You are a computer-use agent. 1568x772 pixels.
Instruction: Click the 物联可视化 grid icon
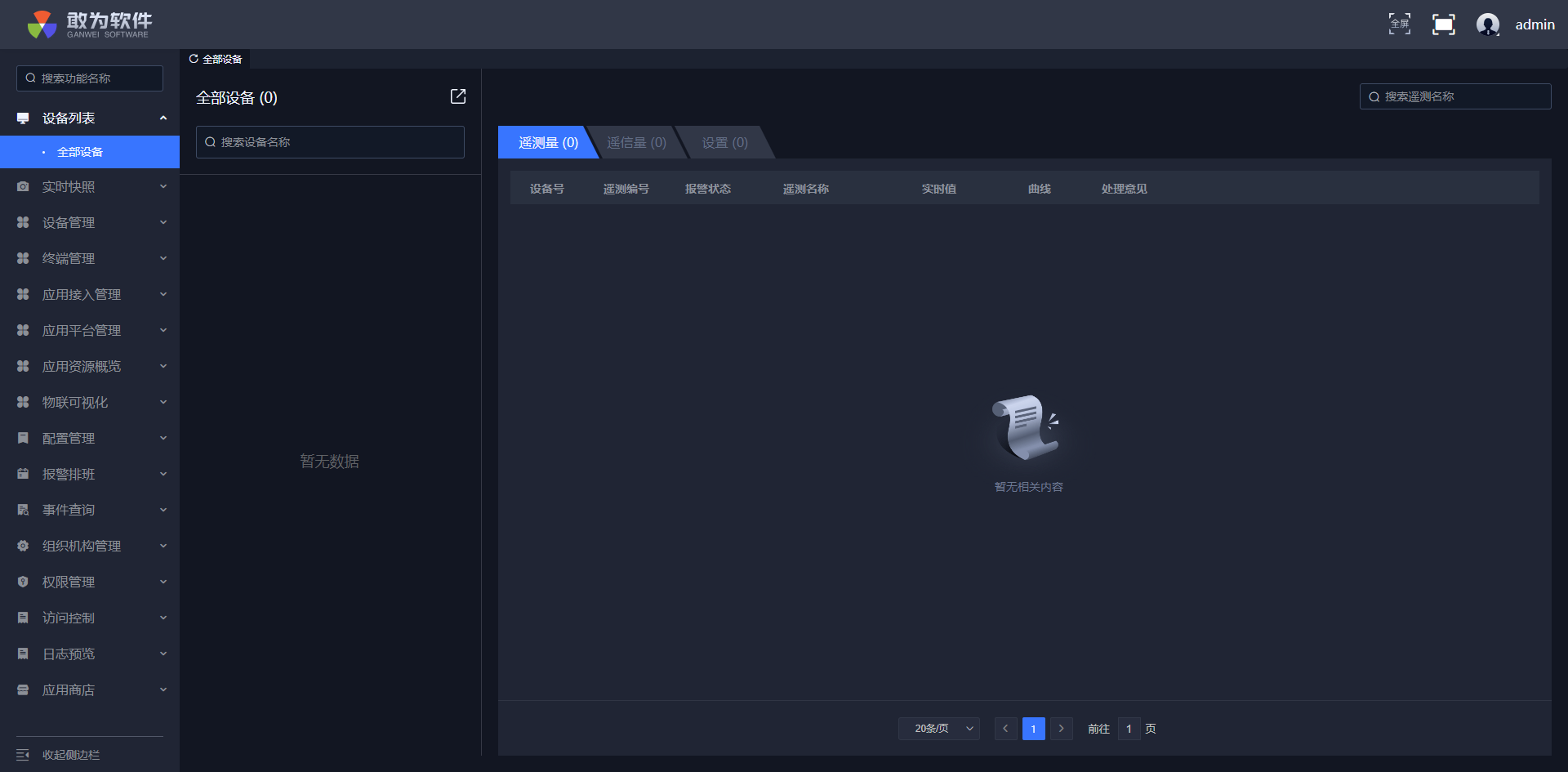[x=23, y=403]
